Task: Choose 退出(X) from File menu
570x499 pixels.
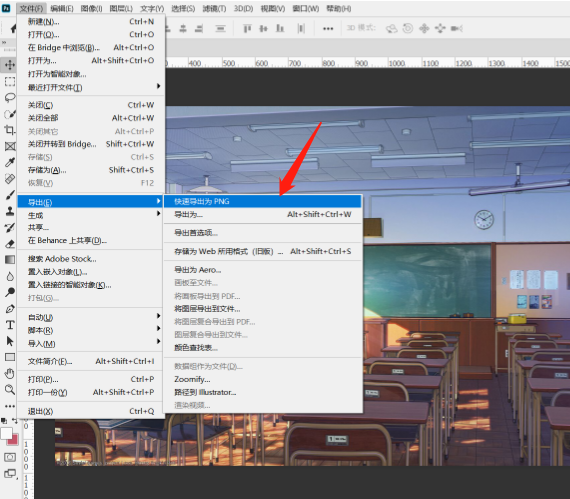Action: point(91,411)
